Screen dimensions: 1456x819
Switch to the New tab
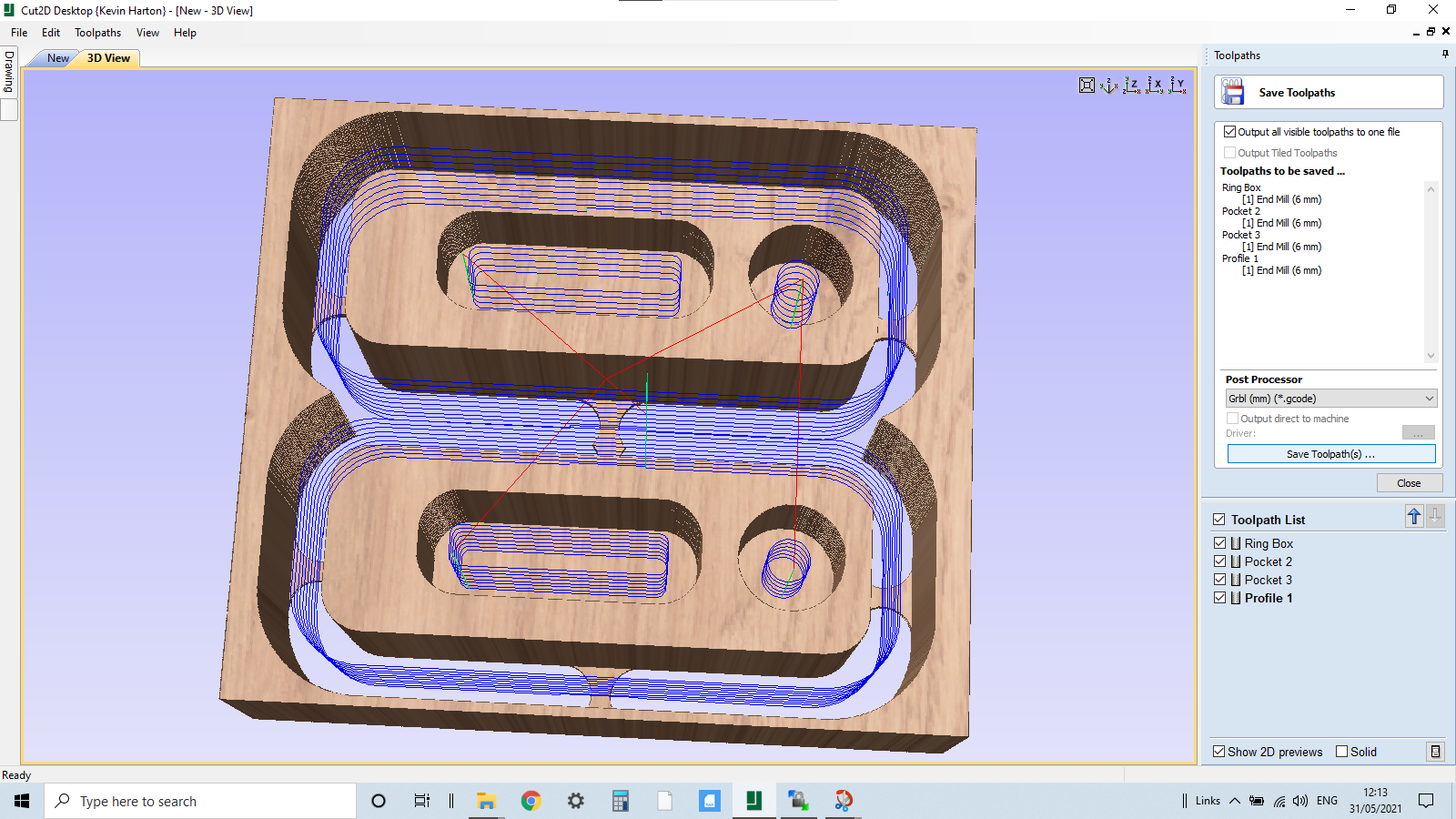[x=57, y=57]
